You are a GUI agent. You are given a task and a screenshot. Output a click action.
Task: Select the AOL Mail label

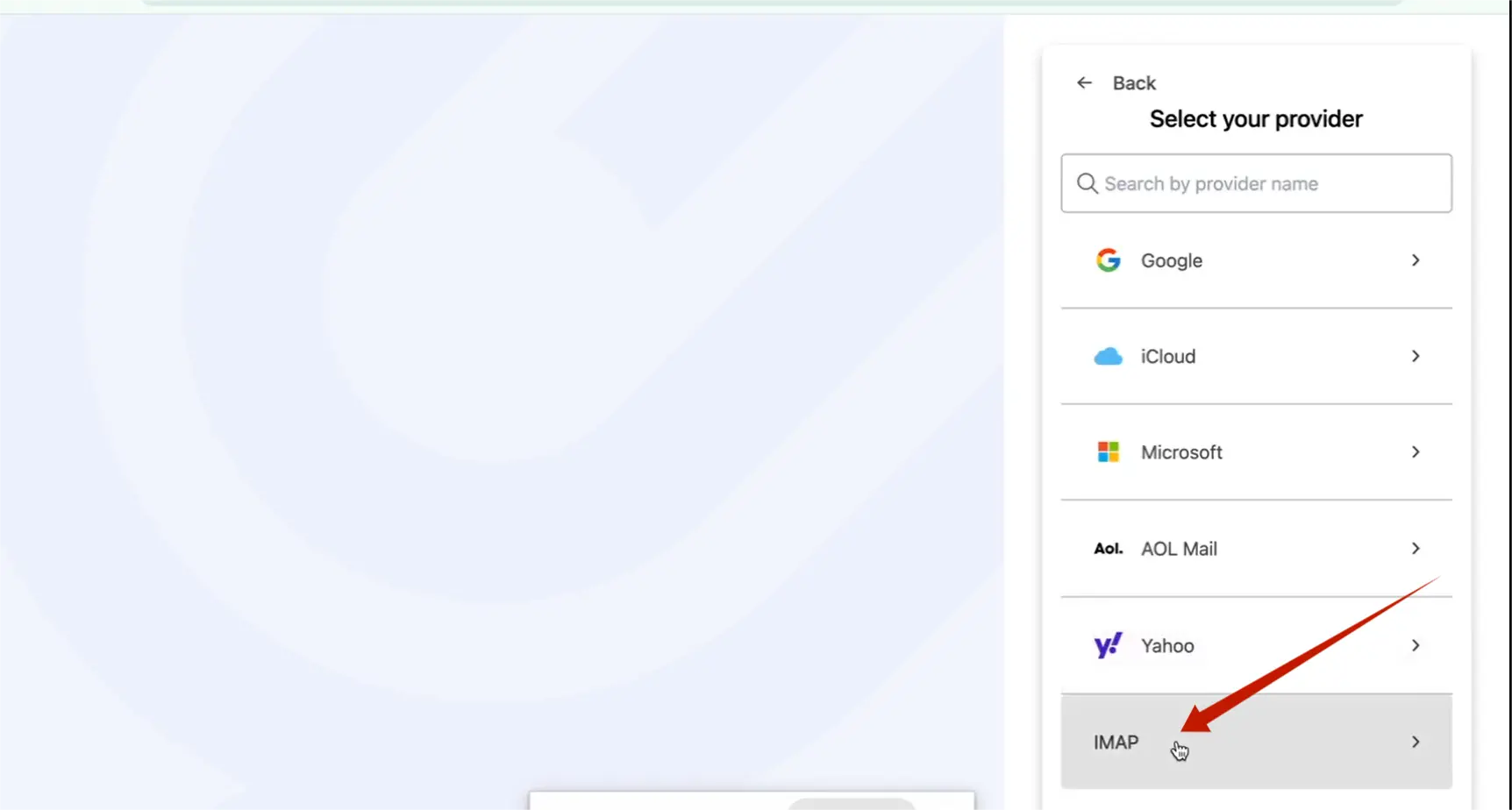point(1178,549)
